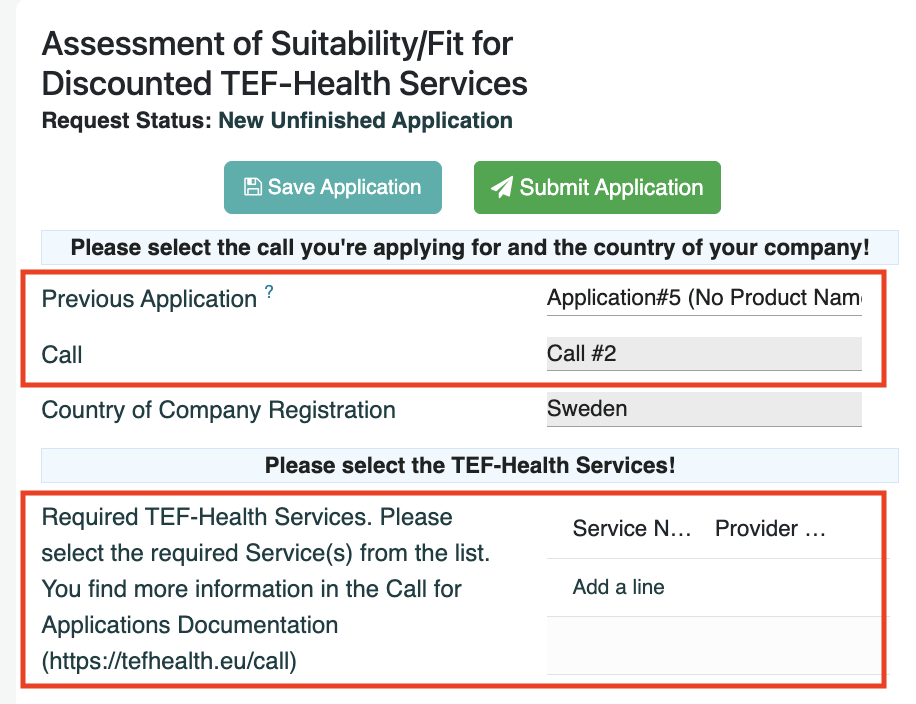
Task: Click the Previous Application label
Action: click(149, 299)
